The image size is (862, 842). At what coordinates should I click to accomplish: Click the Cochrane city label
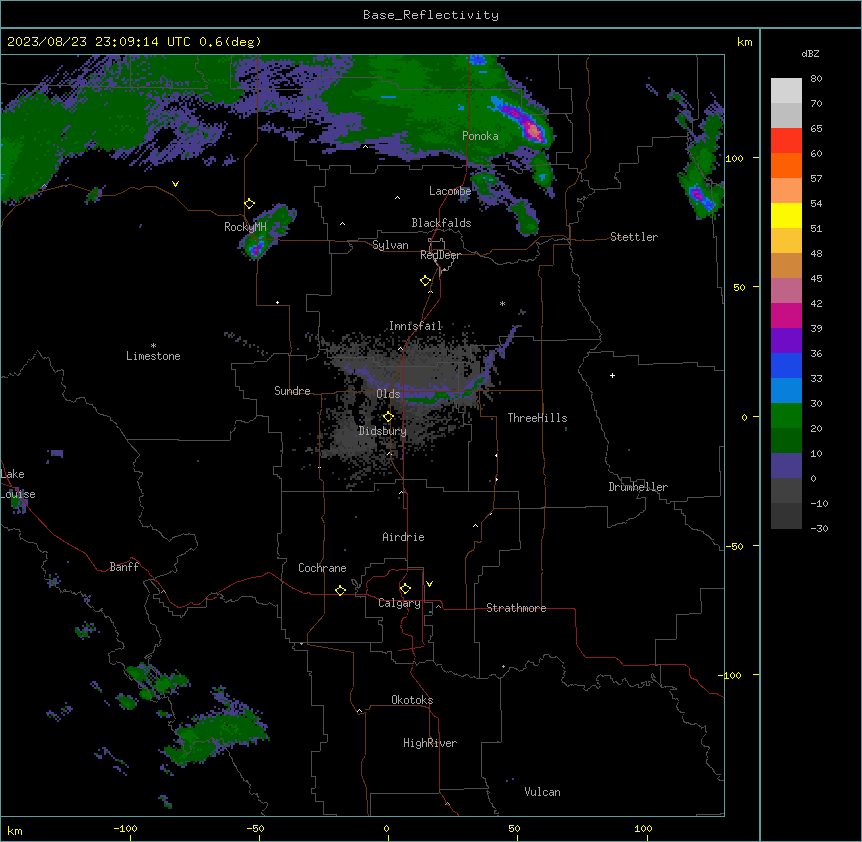[x=322, y=568]
